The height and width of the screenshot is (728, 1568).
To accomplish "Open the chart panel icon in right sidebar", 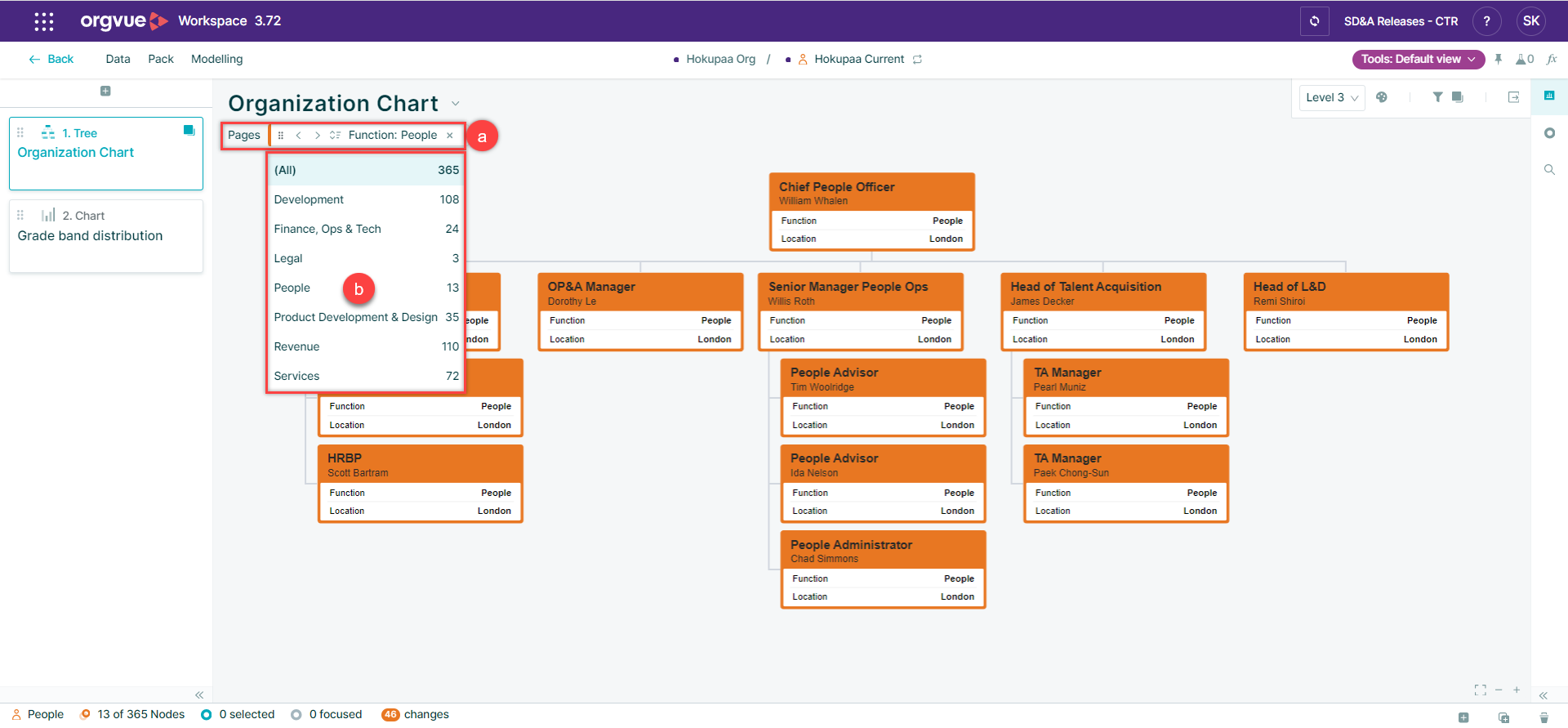I will coord(1549,96).
